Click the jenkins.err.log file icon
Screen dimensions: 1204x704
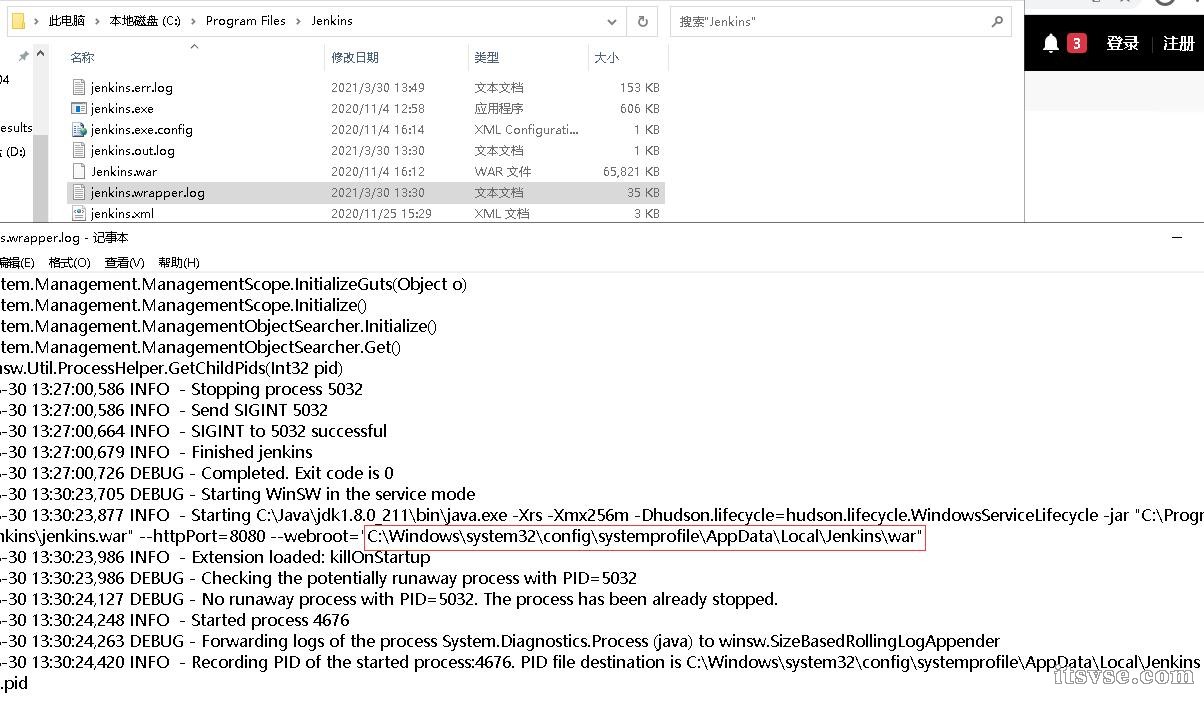(x=79, y=87)
